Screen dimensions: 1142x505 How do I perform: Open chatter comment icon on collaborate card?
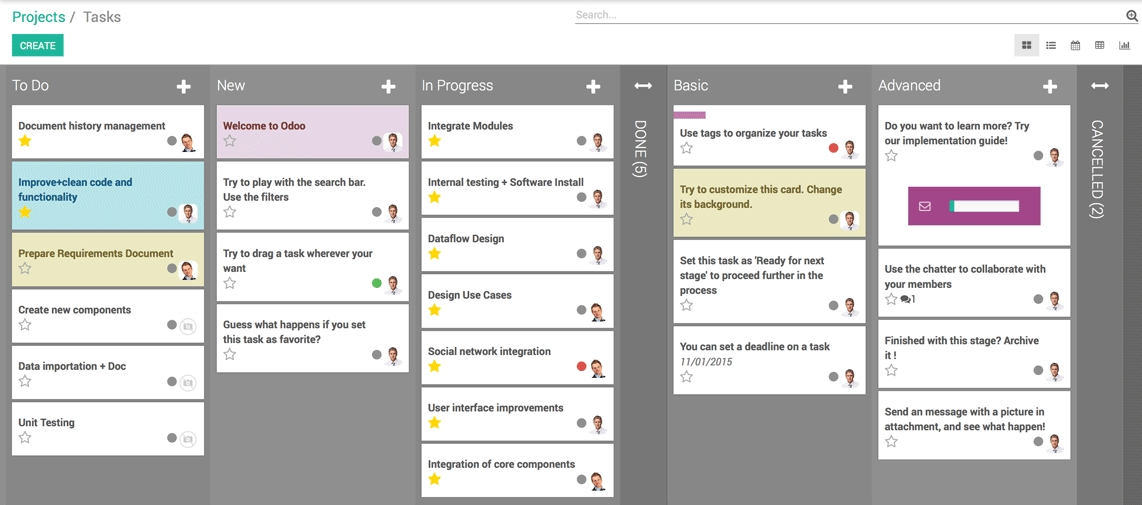click(905, 300)
